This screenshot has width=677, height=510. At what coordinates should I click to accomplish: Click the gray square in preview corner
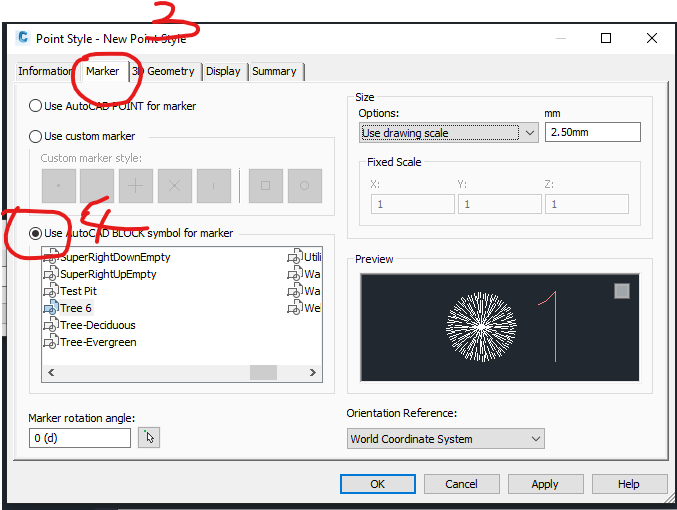[x=622, y=291]
